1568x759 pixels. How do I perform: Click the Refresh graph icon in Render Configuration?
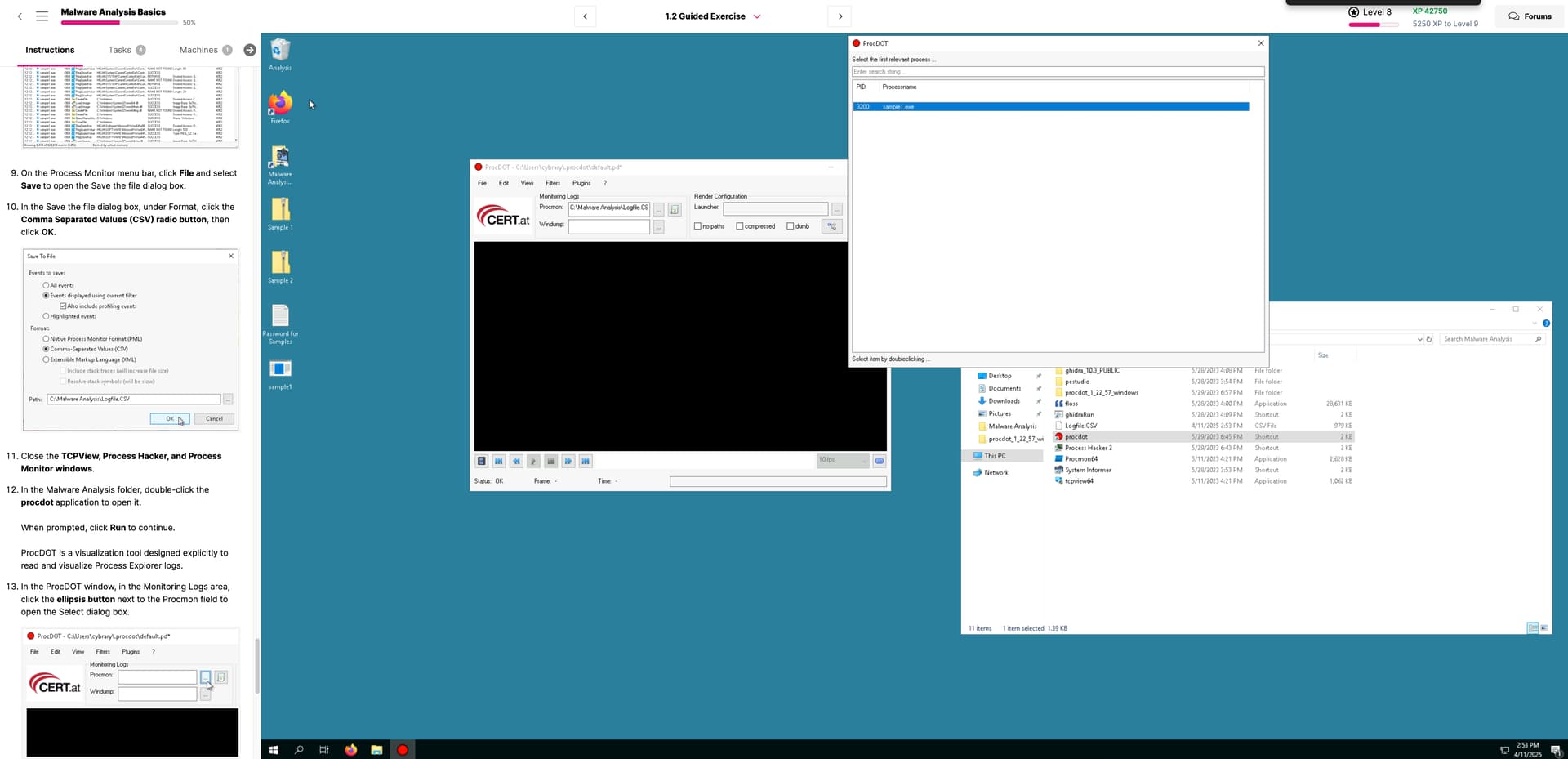[x=832, y=226]
